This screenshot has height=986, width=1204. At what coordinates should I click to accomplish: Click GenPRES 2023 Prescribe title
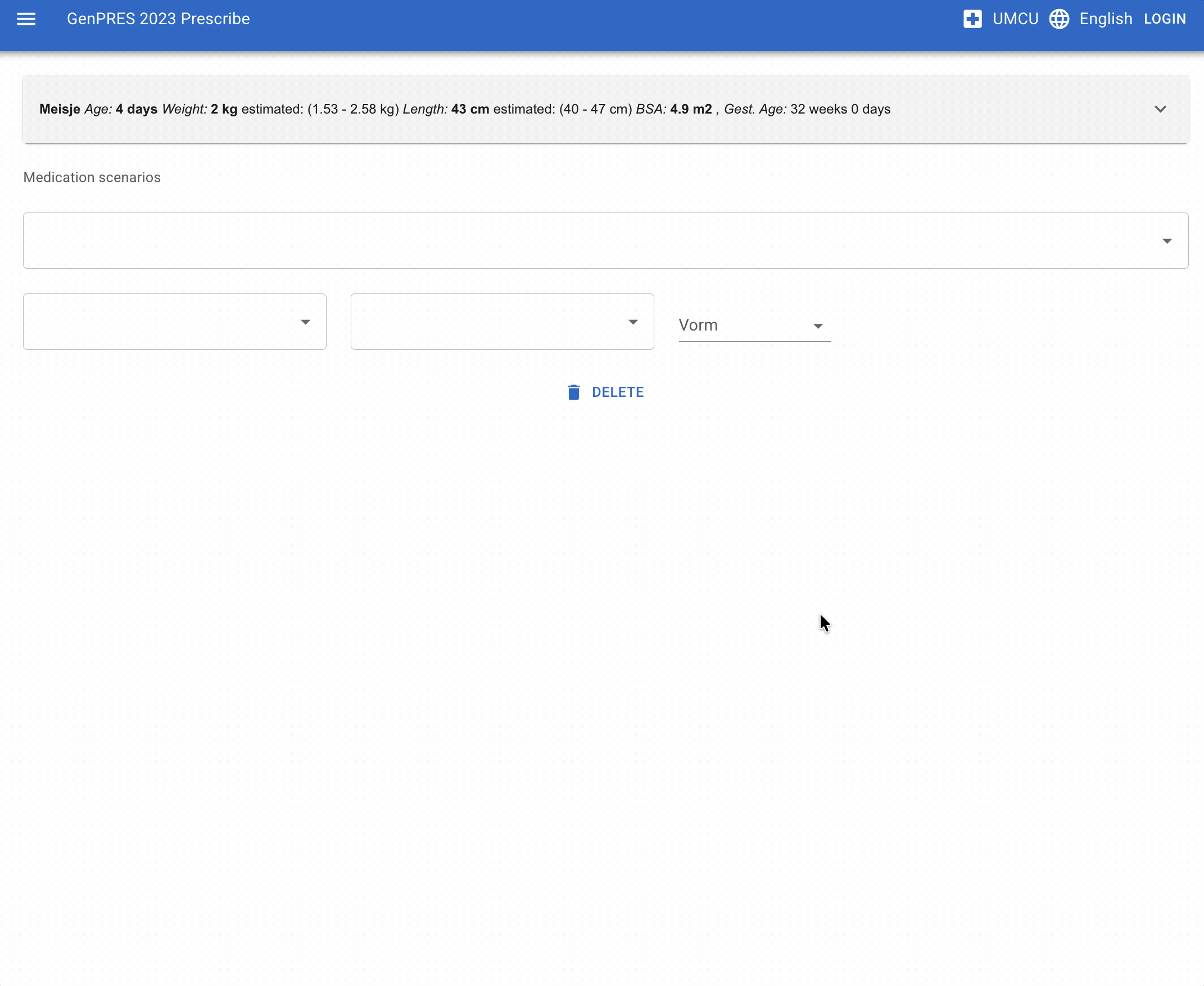click(x=158, y=19)
